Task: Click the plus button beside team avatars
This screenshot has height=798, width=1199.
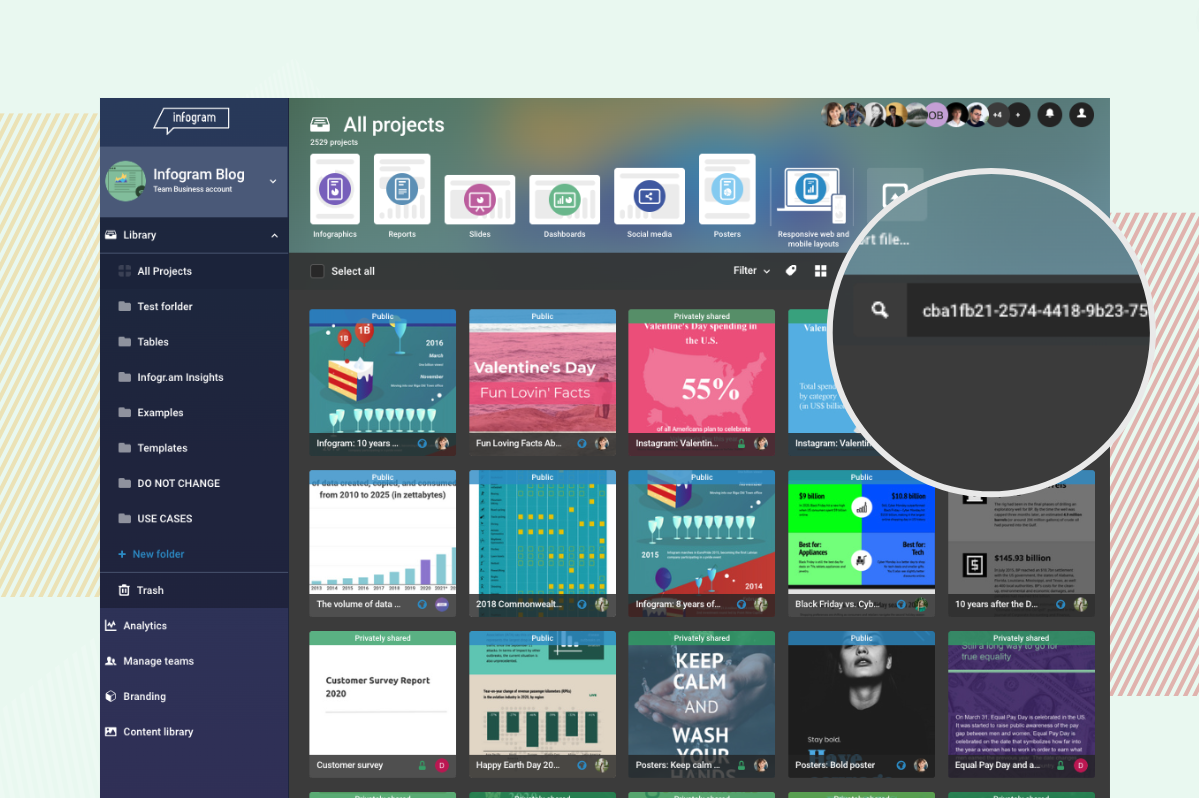Action: (x=1018, y=115)
